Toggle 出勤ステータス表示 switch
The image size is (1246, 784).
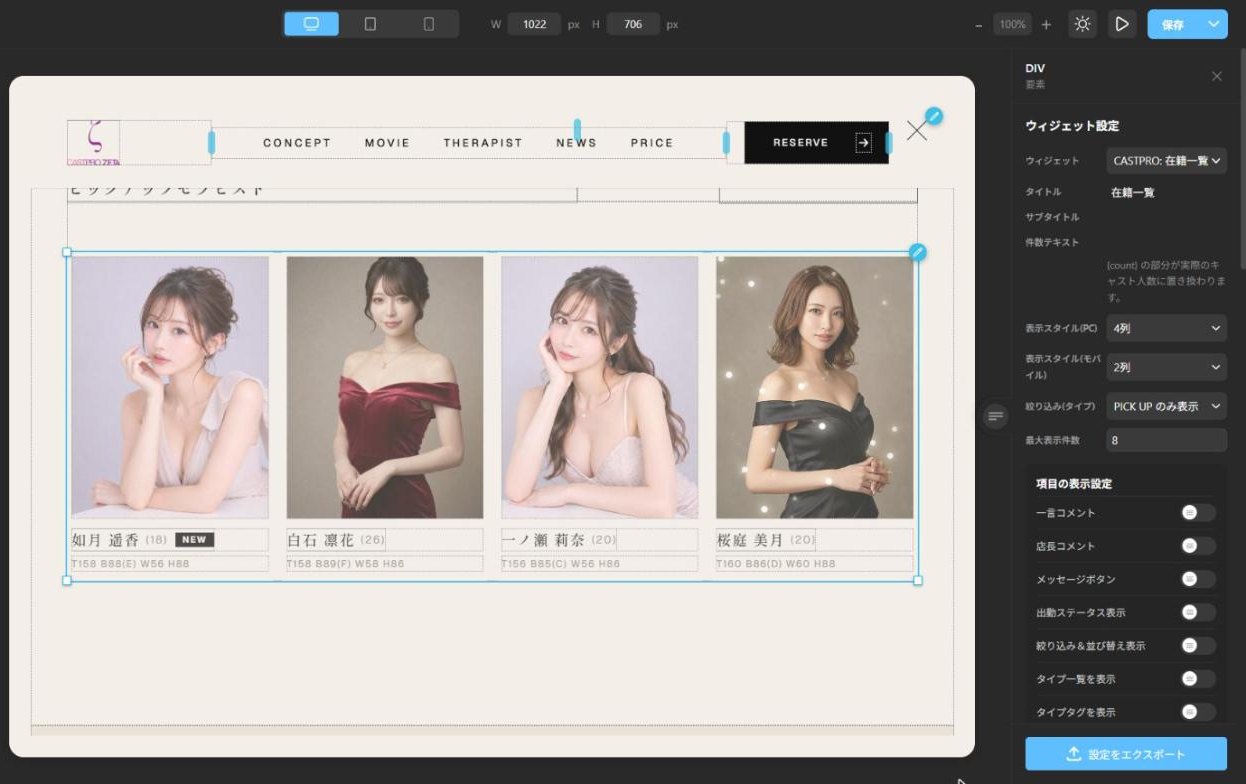[1197, 612]
